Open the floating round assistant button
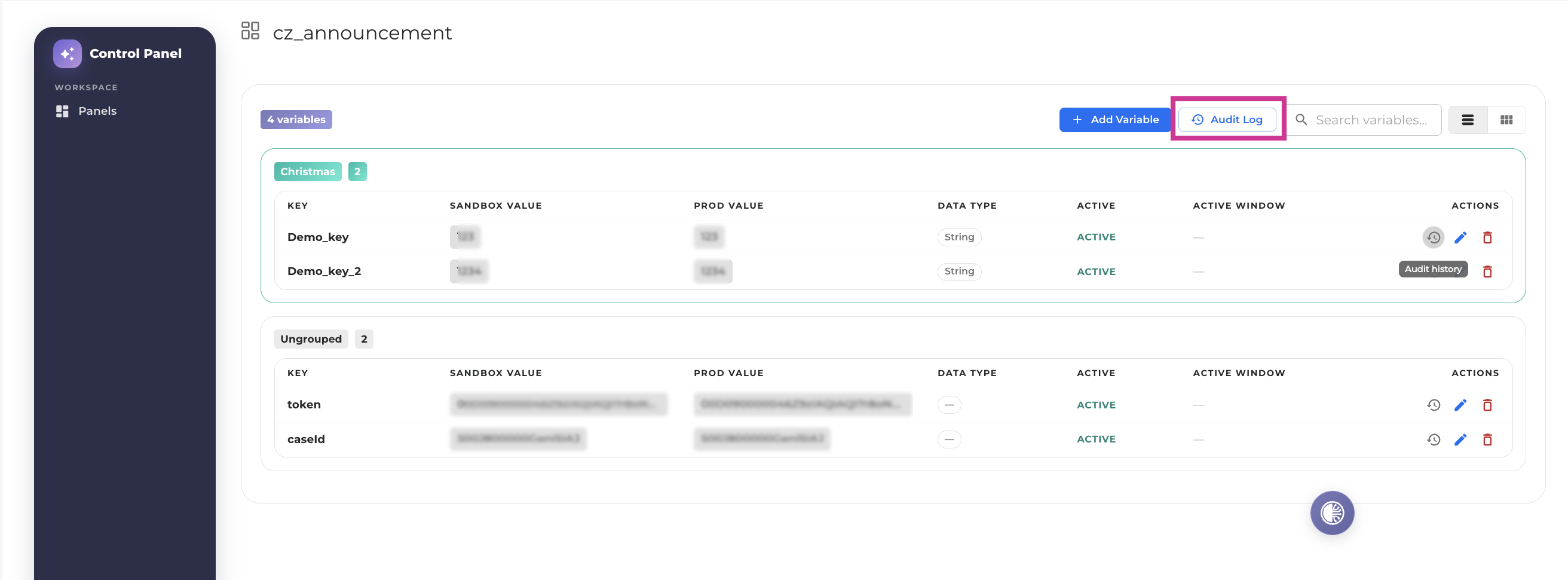 [x=1332, y=513]
